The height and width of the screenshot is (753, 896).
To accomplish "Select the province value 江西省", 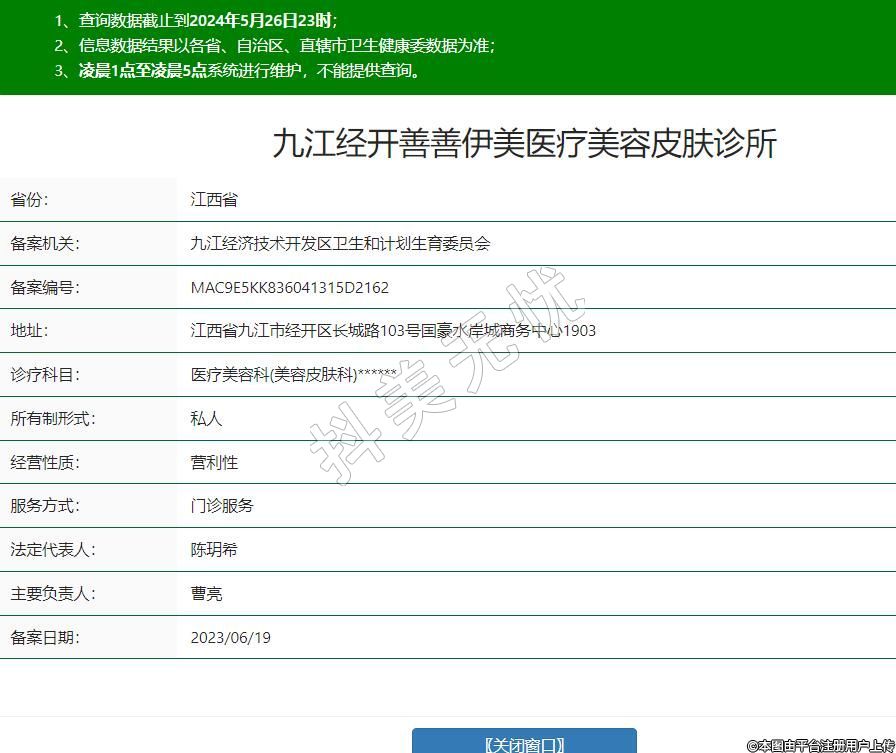I will coord(214,200).
